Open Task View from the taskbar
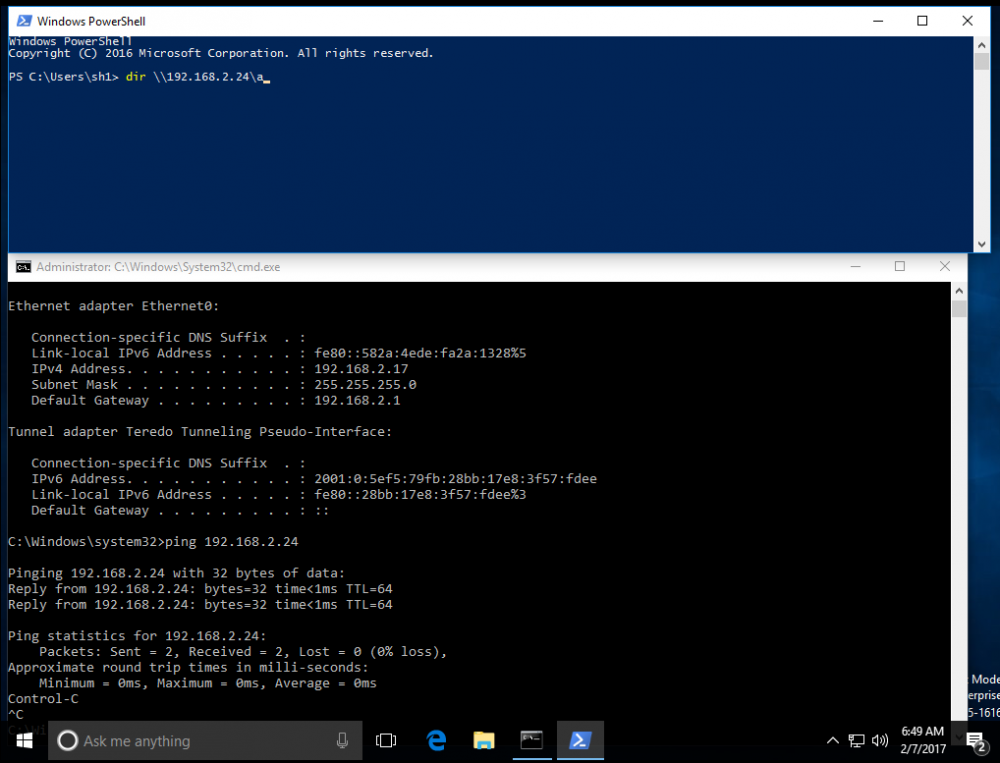The image size is (1000, 763). pyautogui.click(x=386, y=741)
